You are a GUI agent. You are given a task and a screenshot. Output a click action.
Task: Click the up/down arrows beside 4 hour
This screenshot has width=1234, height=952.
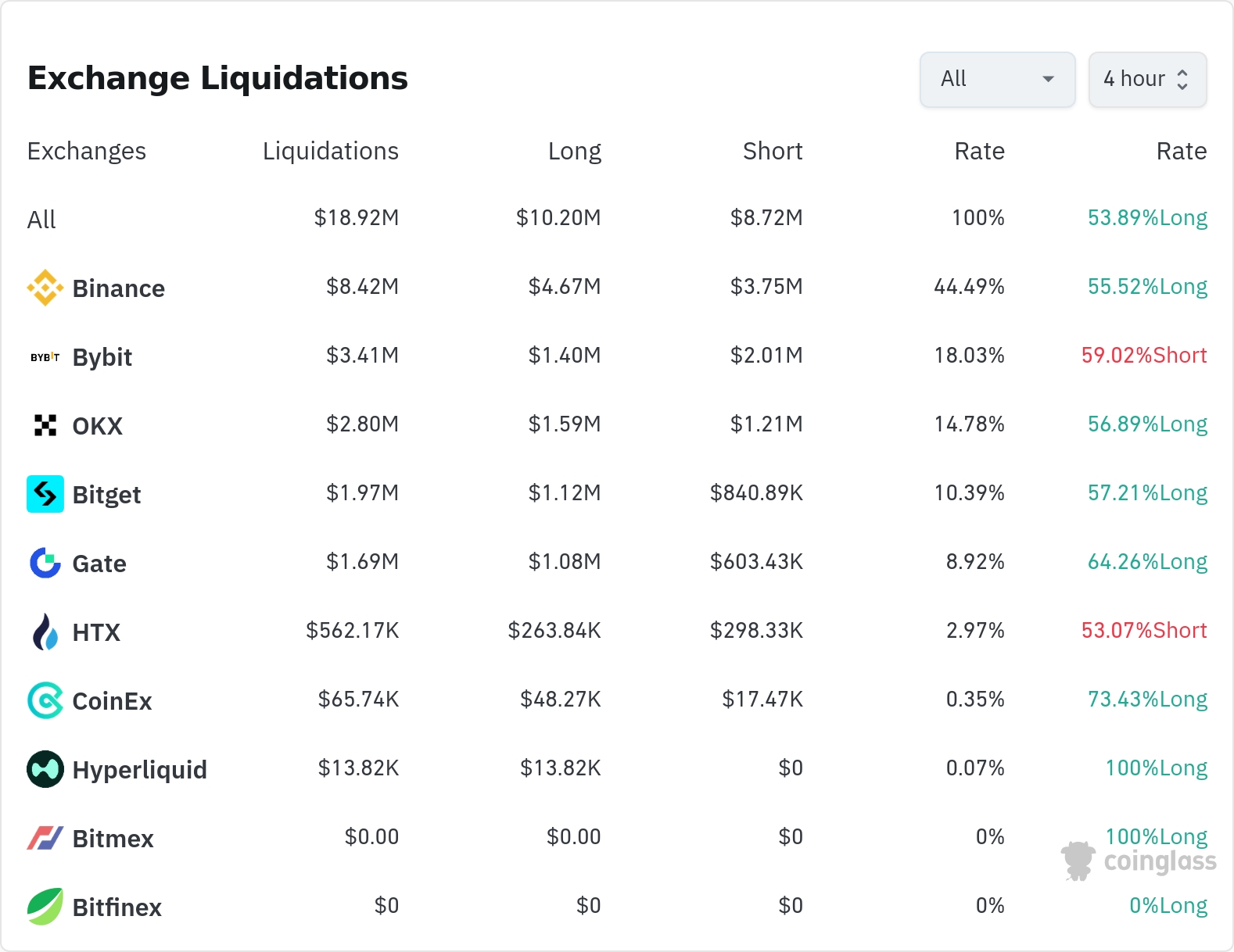pos(1182,79)
